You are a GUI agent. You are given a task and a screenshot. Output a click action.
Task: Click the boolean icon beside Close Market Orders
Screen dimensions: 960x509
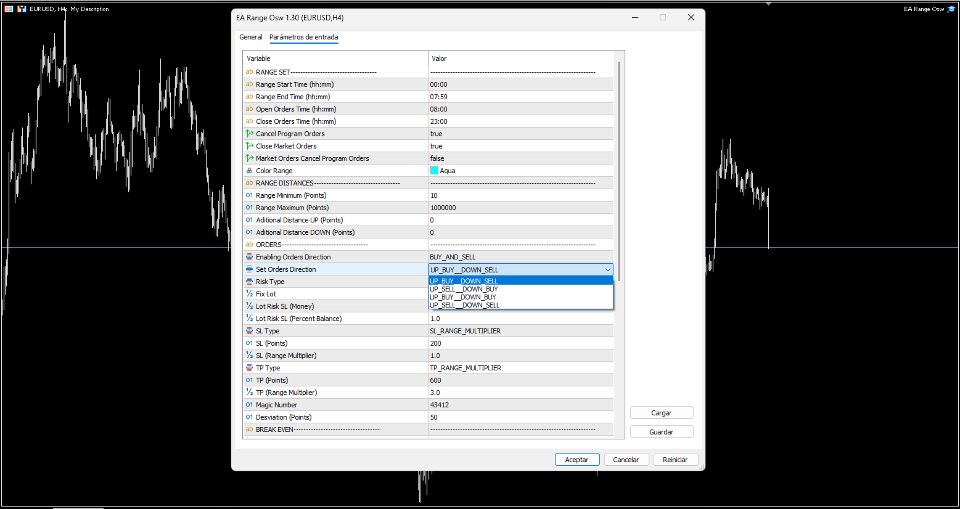click(249, 146)
